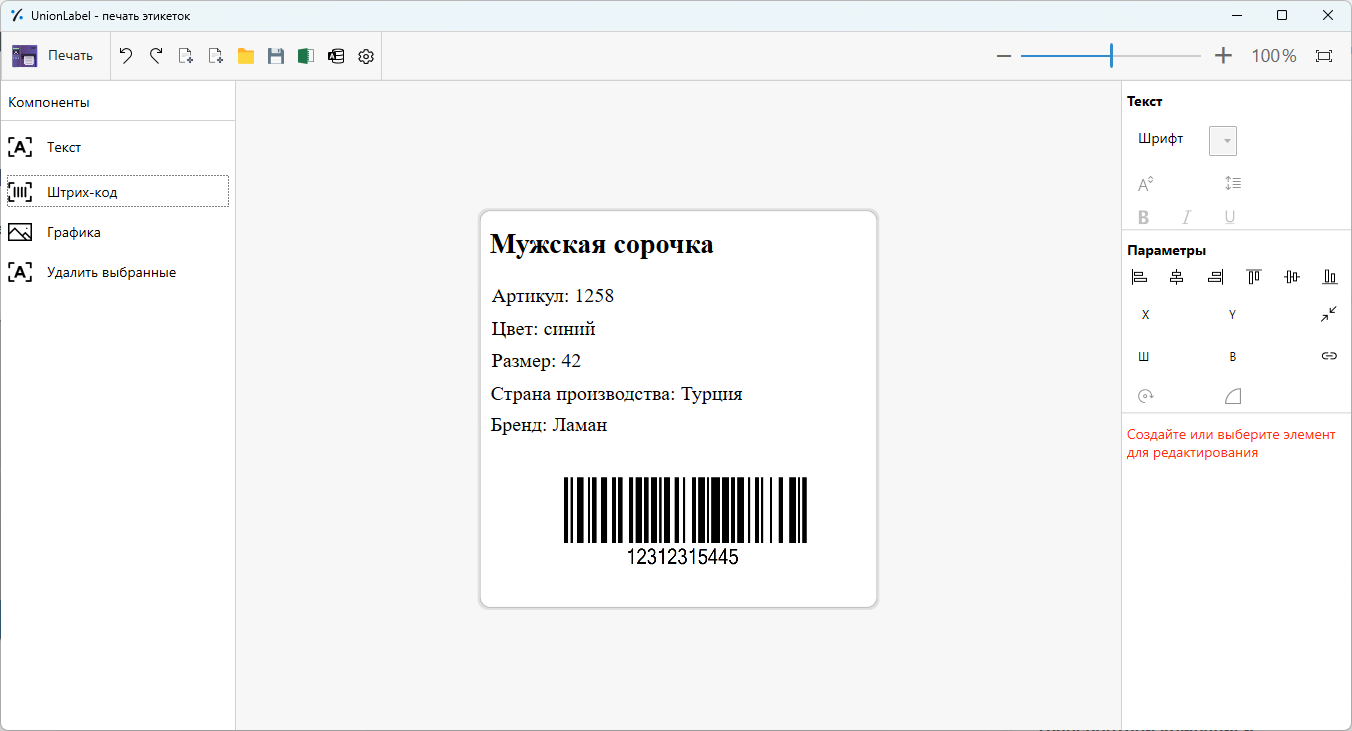Open the Шрифт font dropdown
Image resolution: width=1352 pixels, height=731 pixels.
click(x=1223, y=141)
